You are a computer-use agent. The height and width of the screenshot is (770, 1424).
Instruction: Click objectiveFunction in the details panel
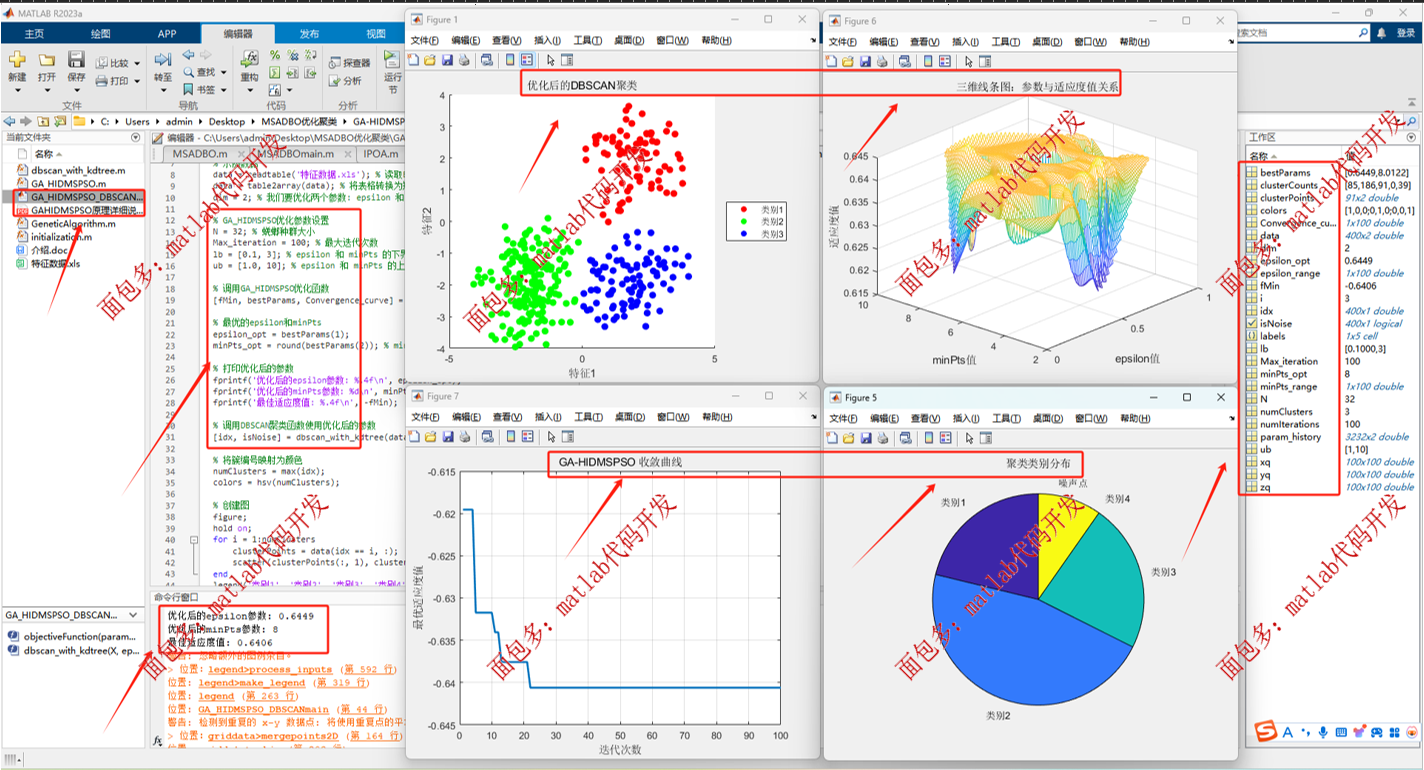point(70,636)
